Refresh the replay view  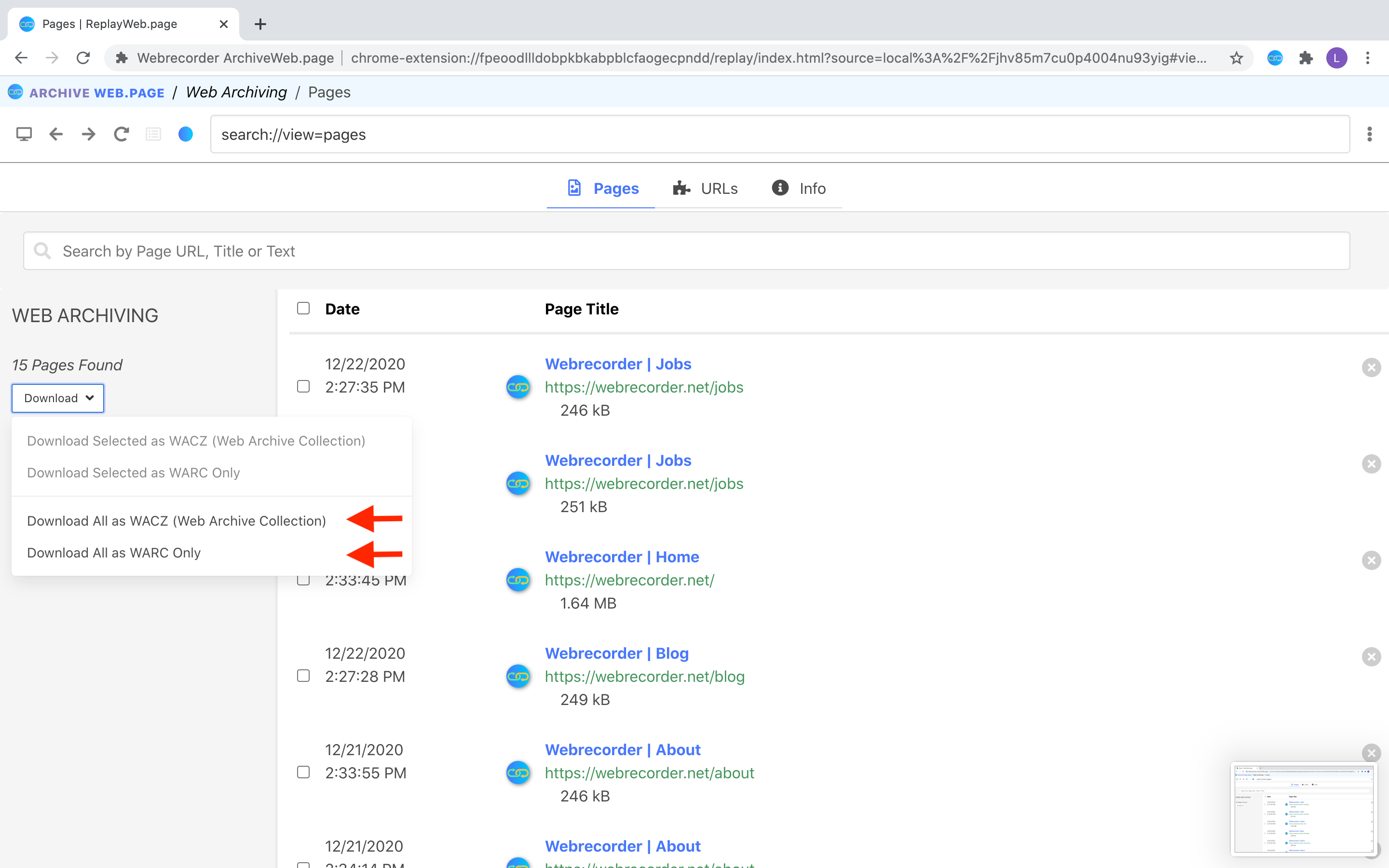(121, 135)
